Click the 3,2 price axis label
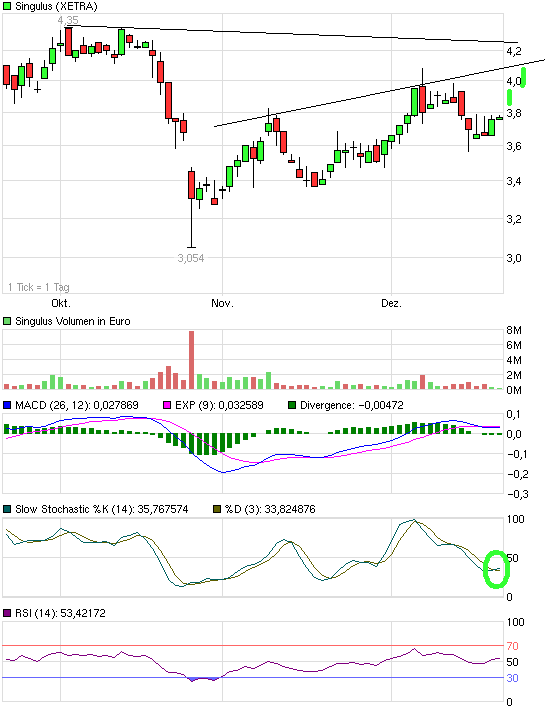Viewport: 545px width, 710px height. point(514,219)
